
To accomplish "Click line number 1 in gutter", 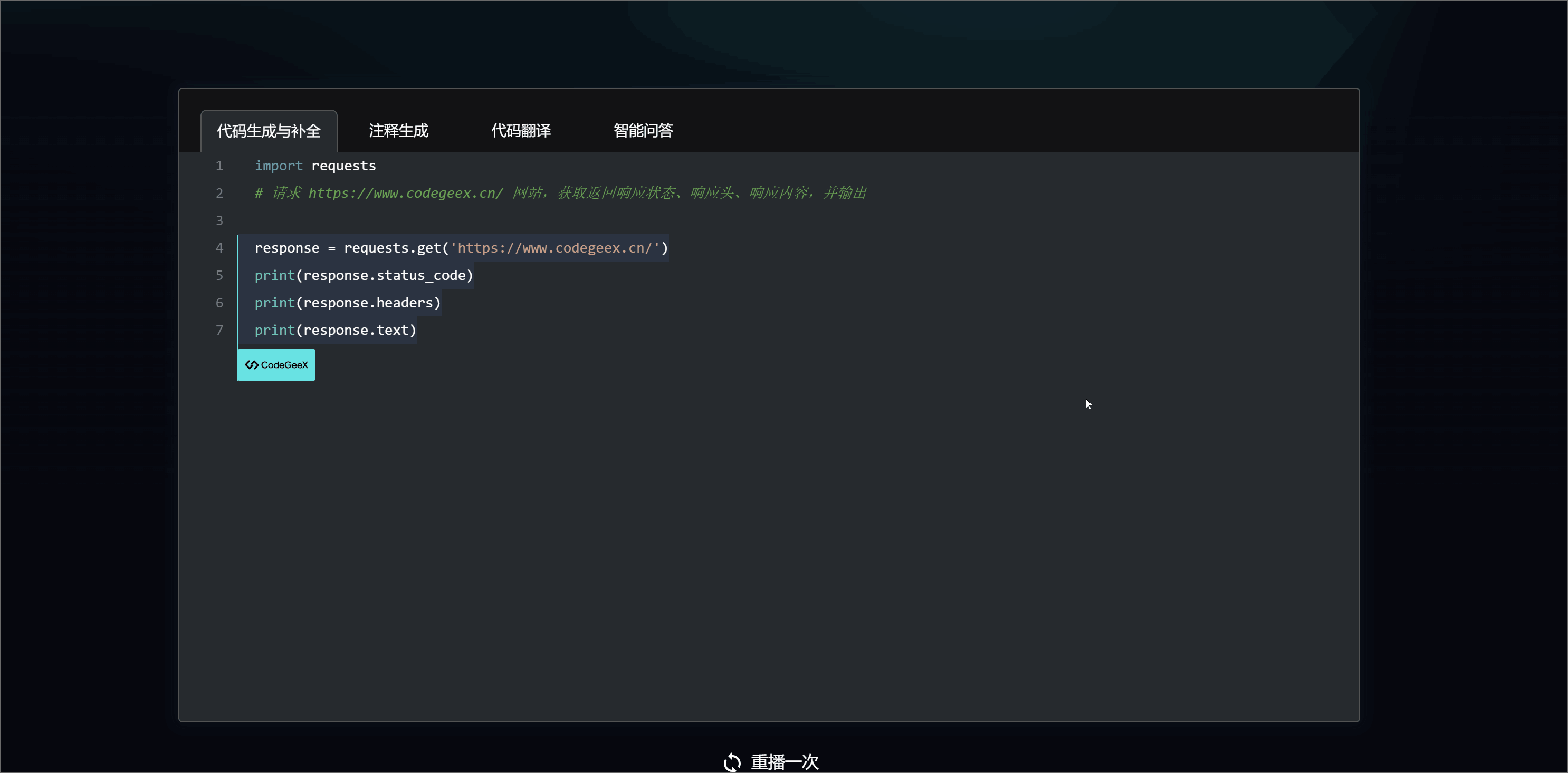I will 219,166.
